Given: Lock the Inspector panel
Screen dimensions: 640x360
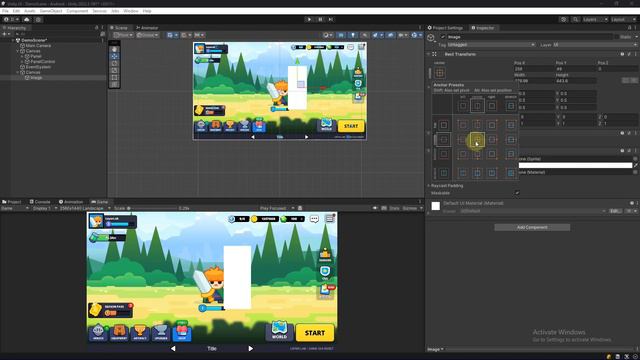Looking at the screenshot, I should [x=629, y=28].
